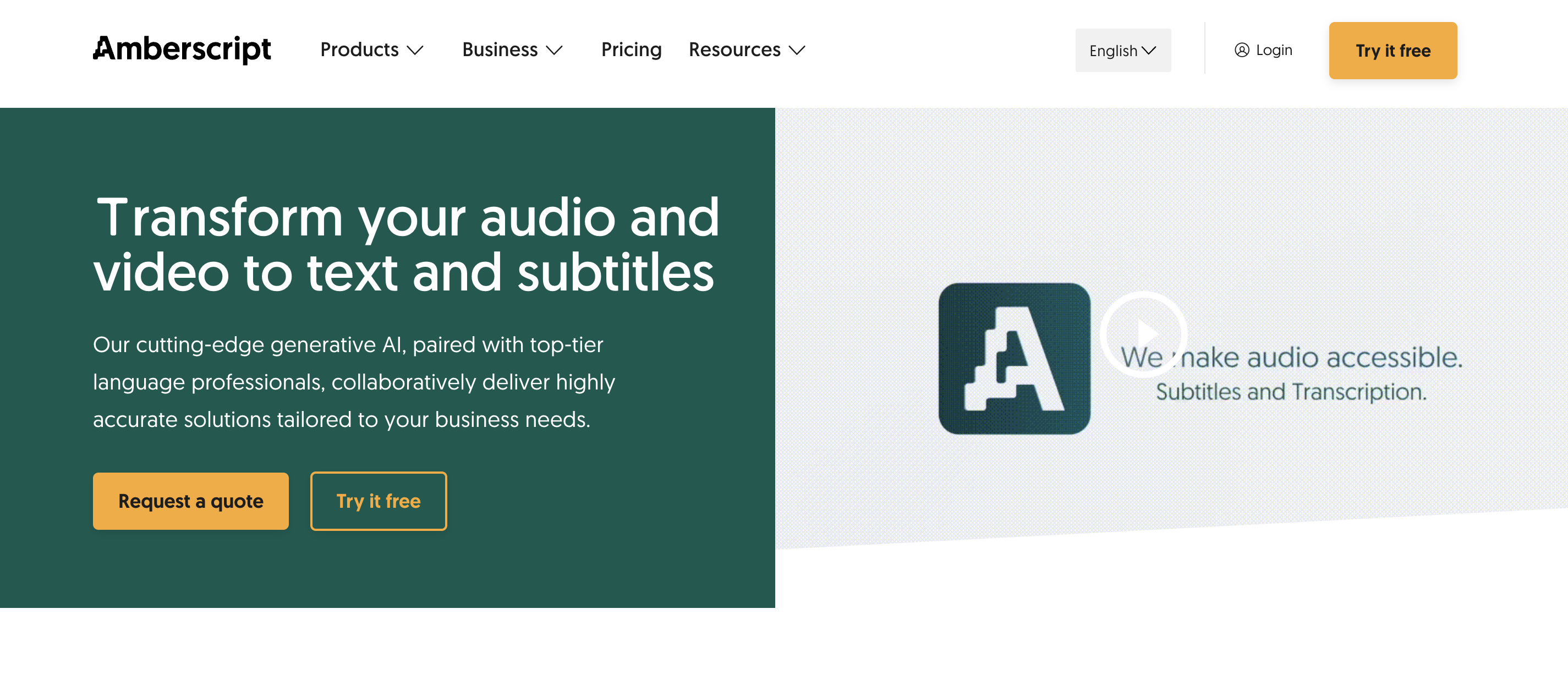Click the Login user profile icon
Screen dimensions: 1568x691
coord(1241,50)
